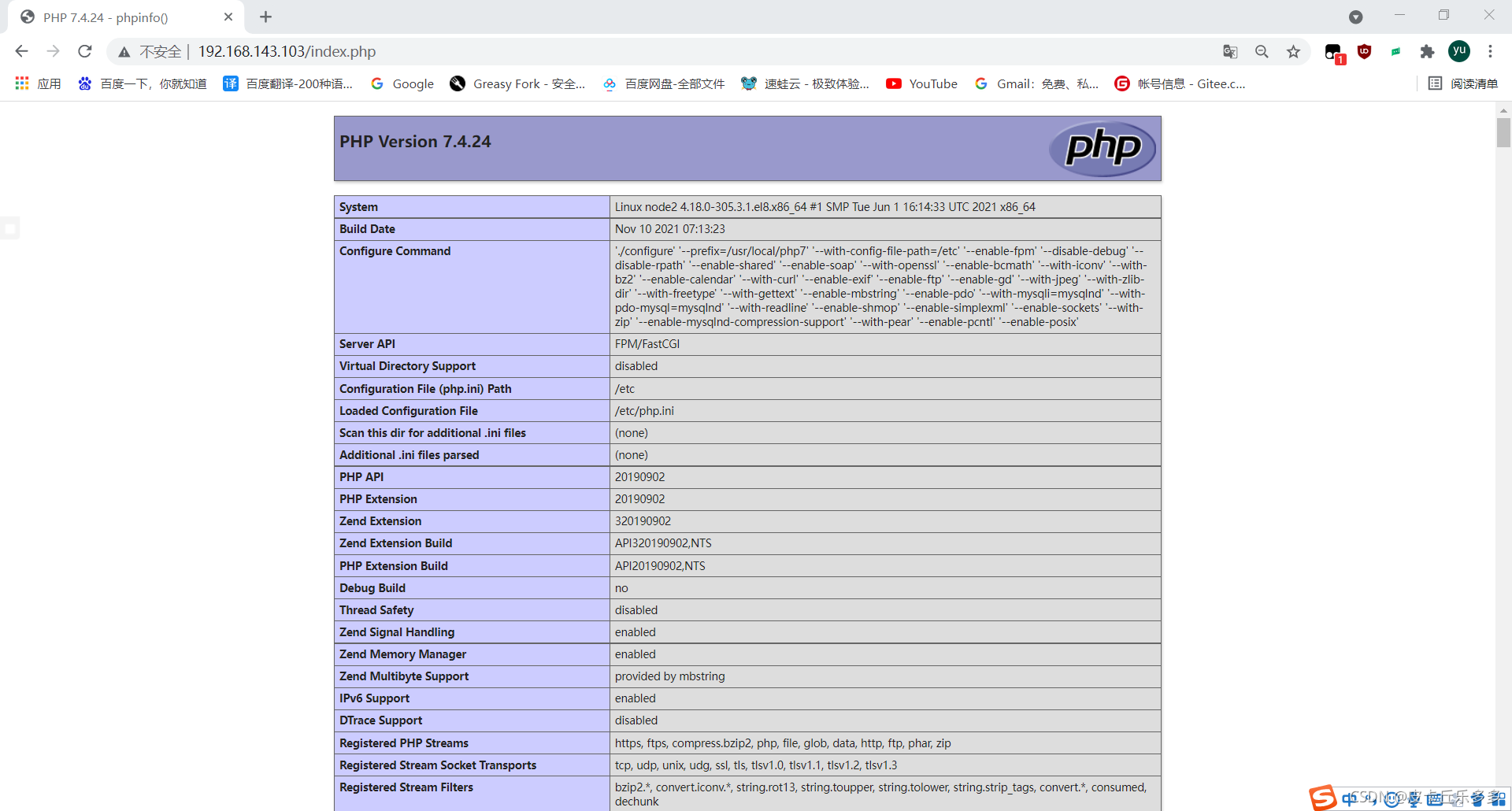
Task: Click the zoom magnifier icon in address bar
Action: [x=1262, y=51]
